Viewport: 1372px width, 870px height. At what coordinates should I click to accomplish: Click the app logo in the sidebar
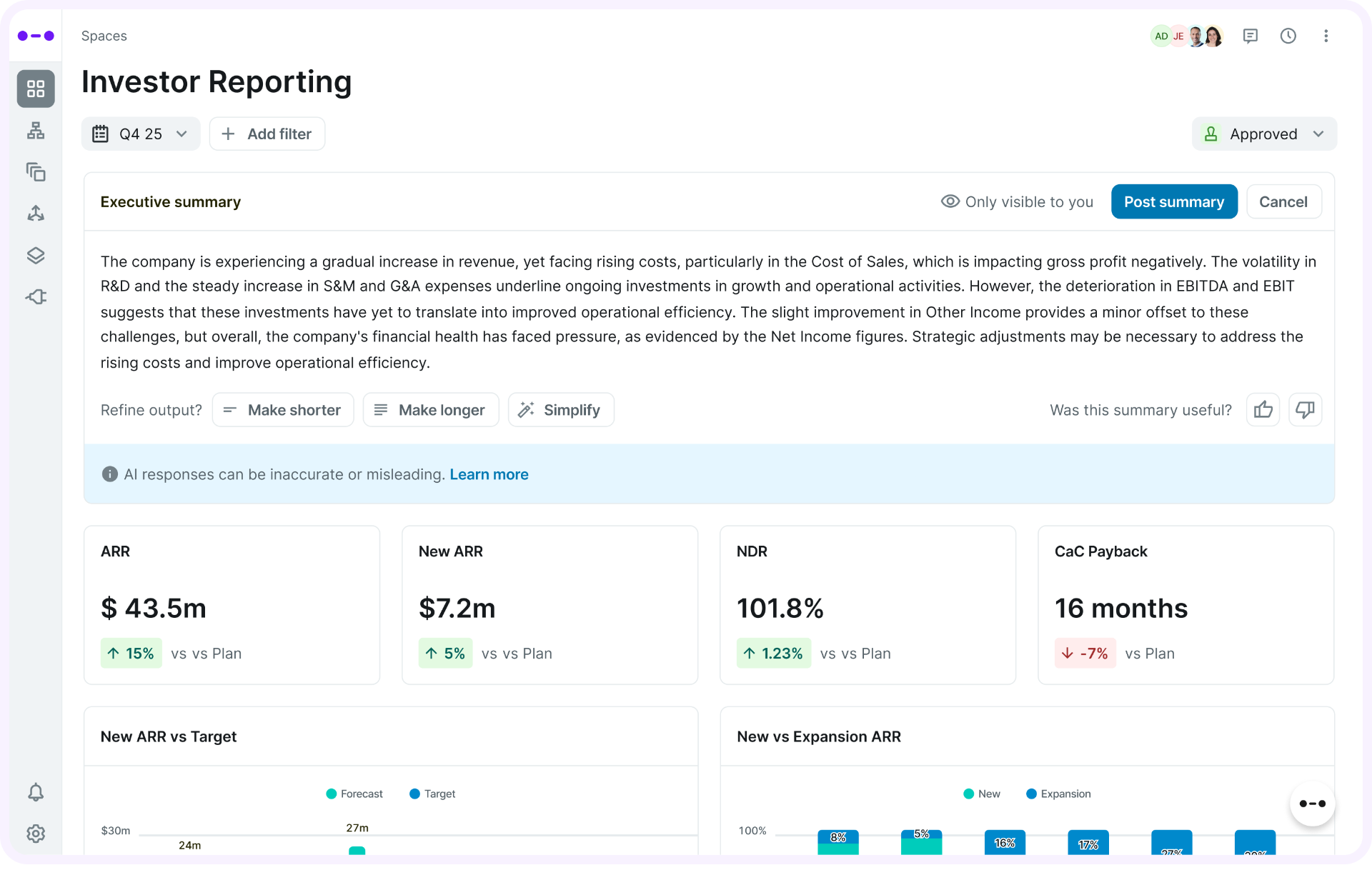coord(36,36)
